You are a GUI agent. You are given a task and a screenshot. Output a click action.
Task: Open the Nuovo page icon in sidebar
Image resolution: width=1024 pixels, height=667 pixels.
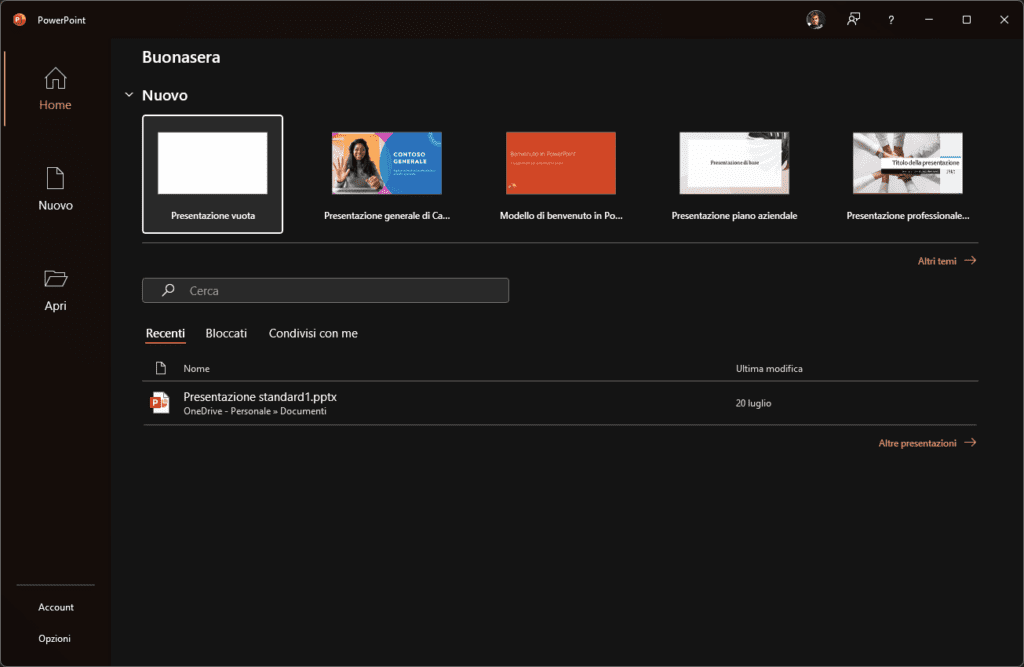(x=56, y=178)
